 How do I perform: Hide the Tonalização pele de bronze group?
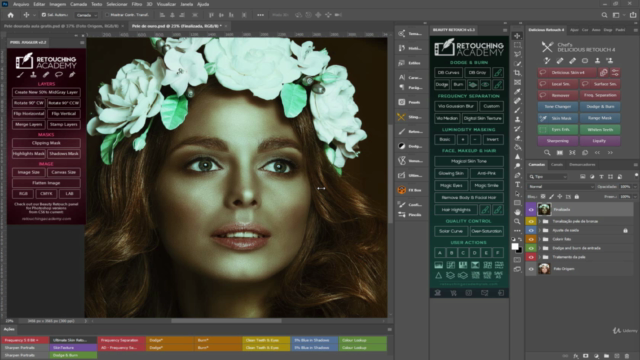click(531, 221)
